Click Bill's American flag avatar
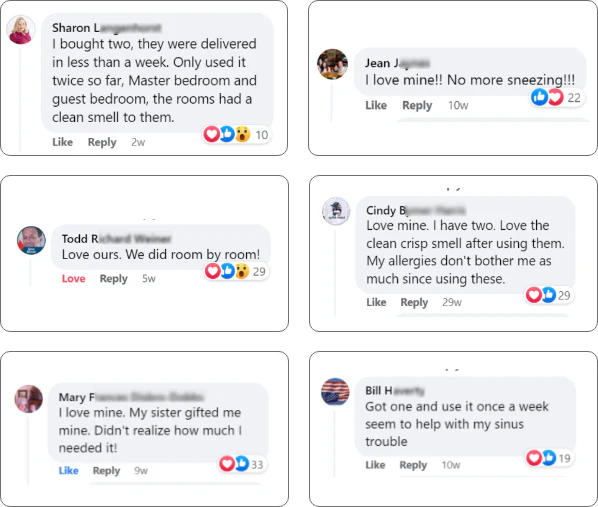The image size is (598, 507). pos(335,391)
